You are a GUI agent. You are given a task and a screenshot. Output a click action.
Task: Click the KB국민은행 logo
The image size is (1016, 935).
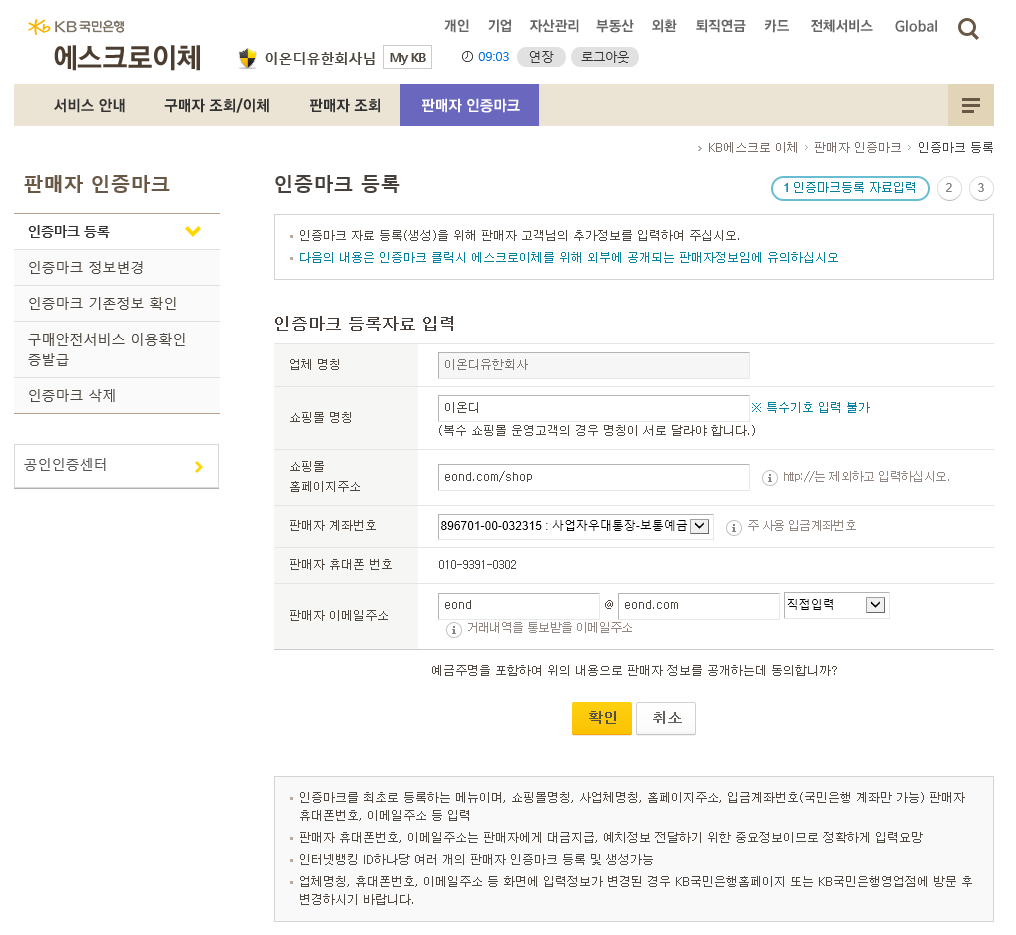pos(76,27)
